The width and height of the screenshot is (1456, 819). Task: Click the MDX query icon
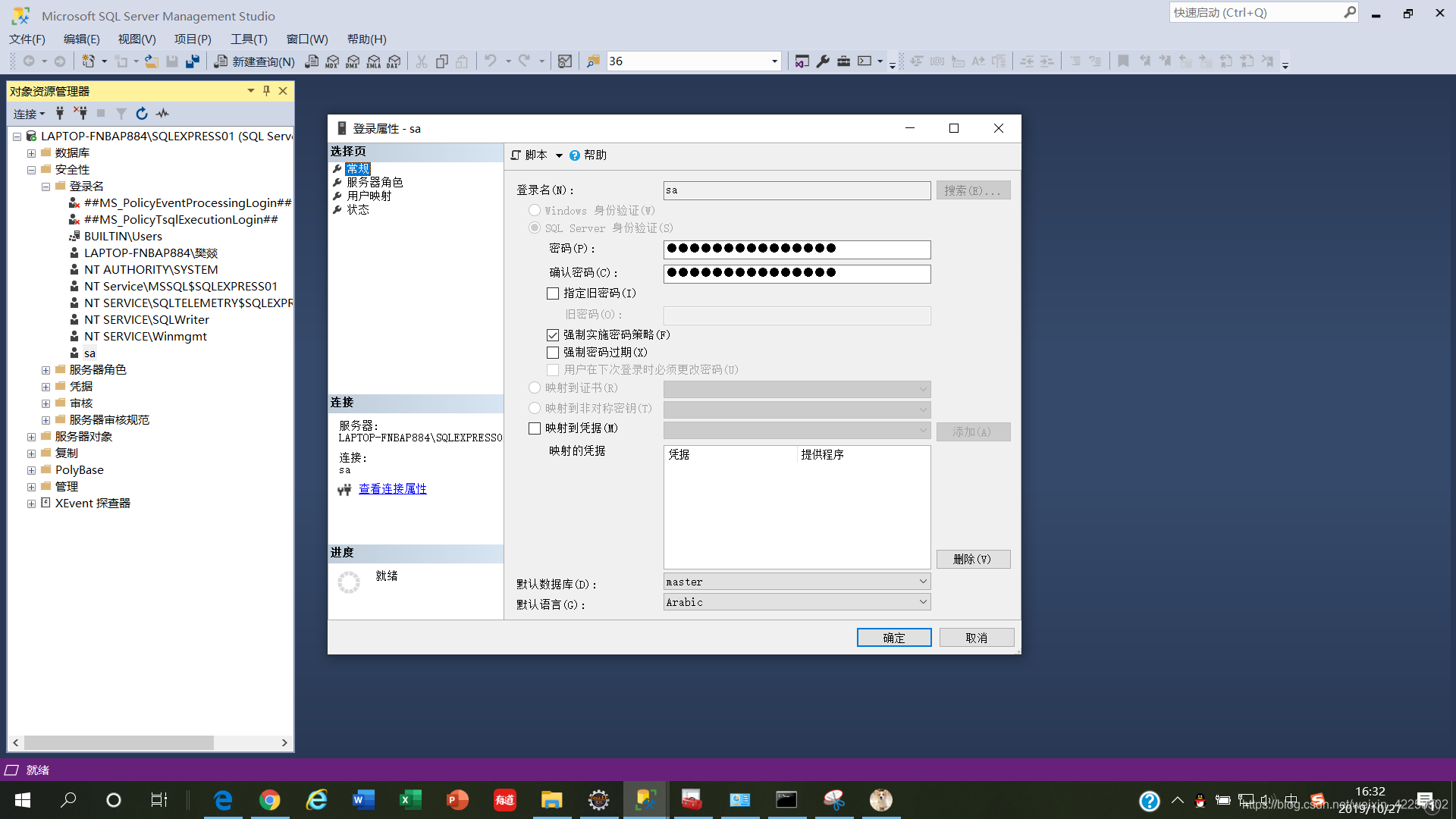(332, 61)
